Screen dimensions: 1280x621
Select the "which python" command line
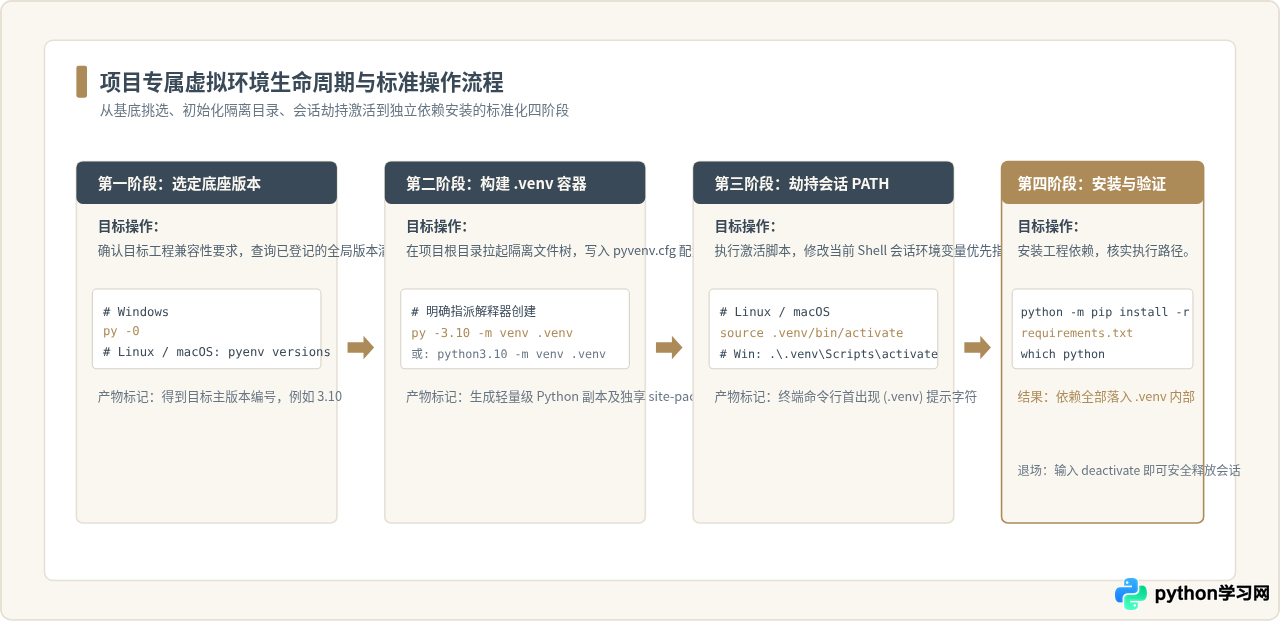click(x=1063, y=354)
